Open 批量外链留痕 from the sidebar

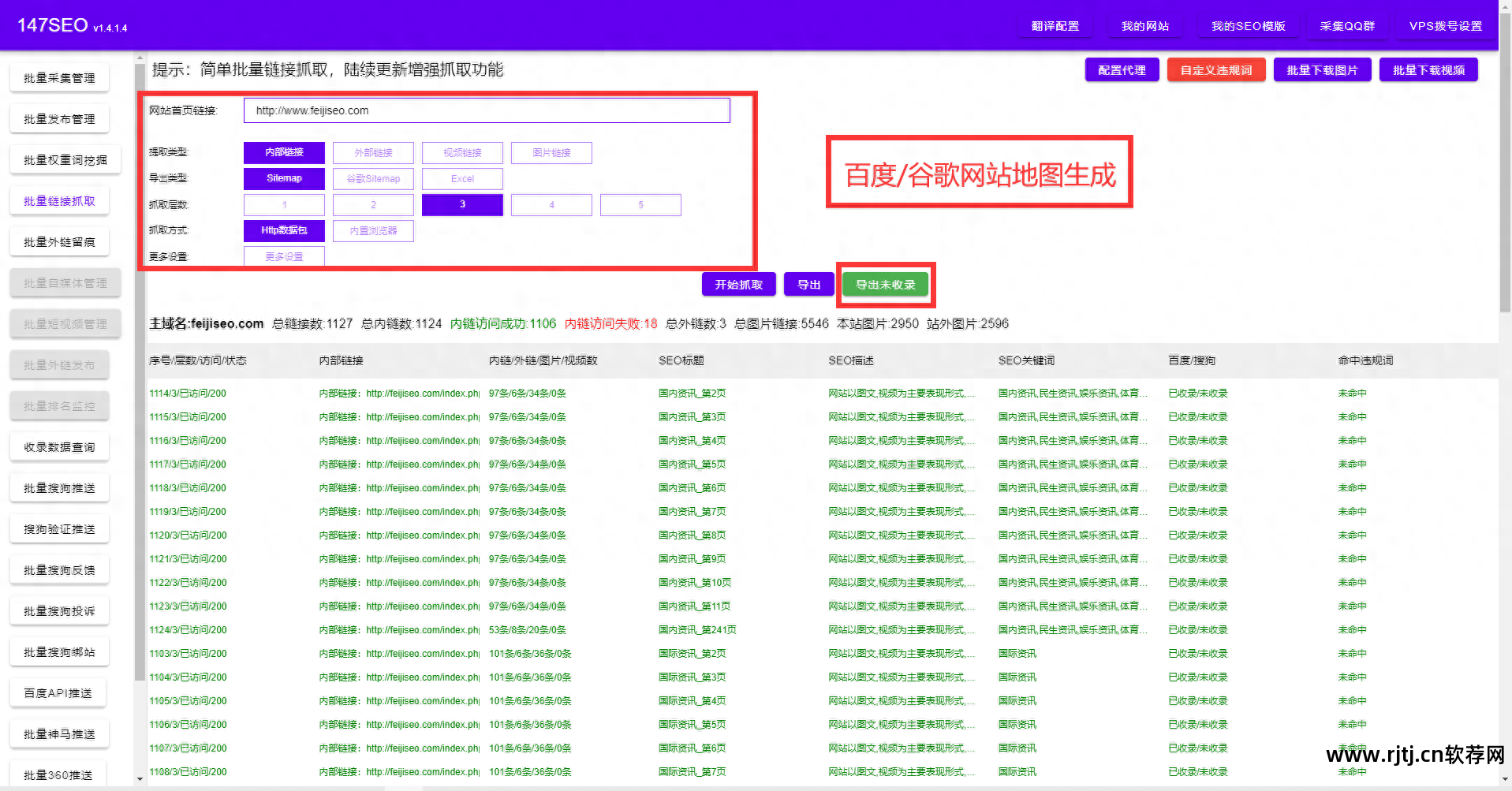point(59,241)
